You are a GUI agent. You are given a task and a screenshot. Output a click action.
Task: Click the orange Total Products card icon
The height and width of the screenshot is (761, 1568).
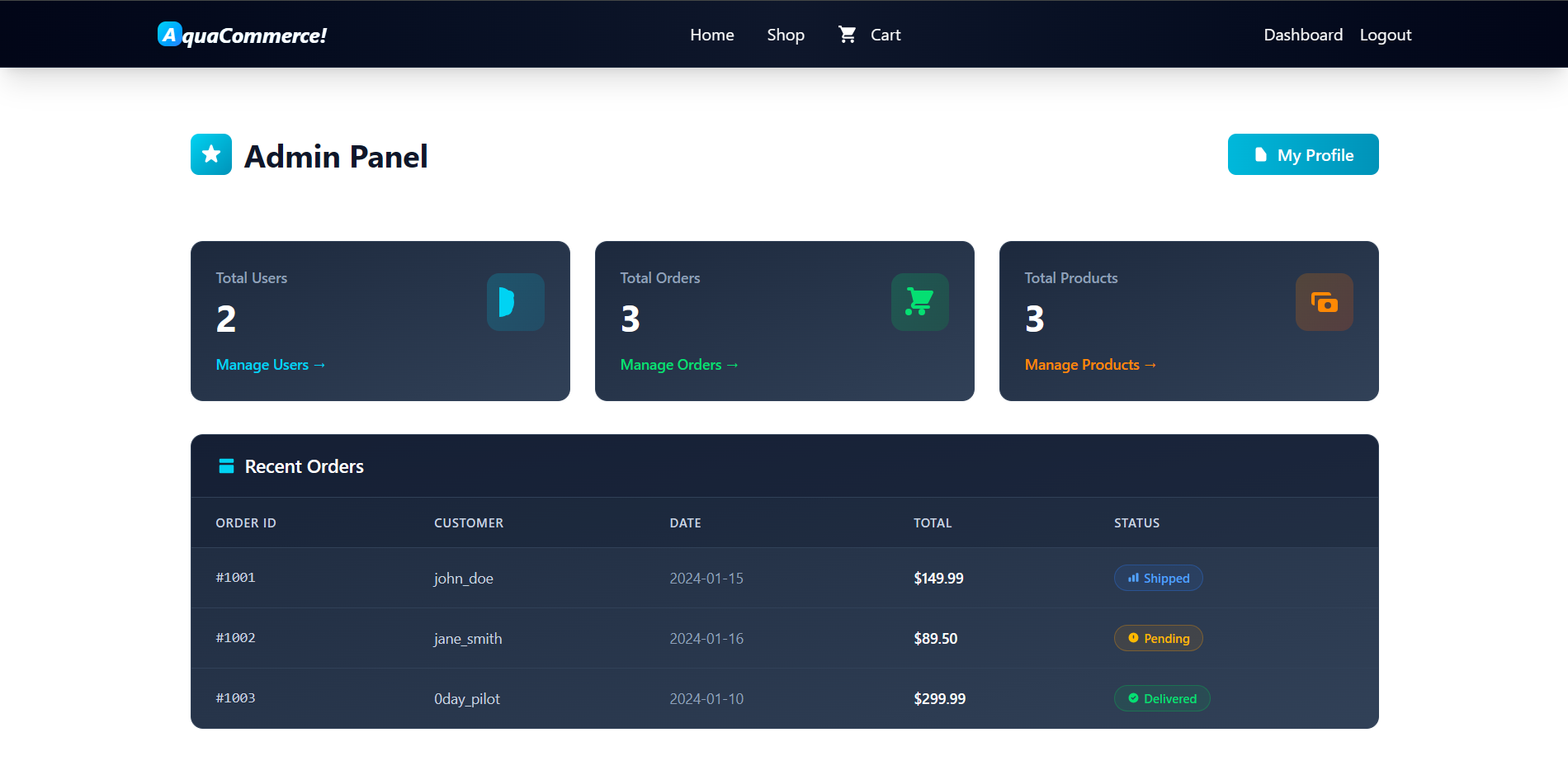click(1325, 302)
